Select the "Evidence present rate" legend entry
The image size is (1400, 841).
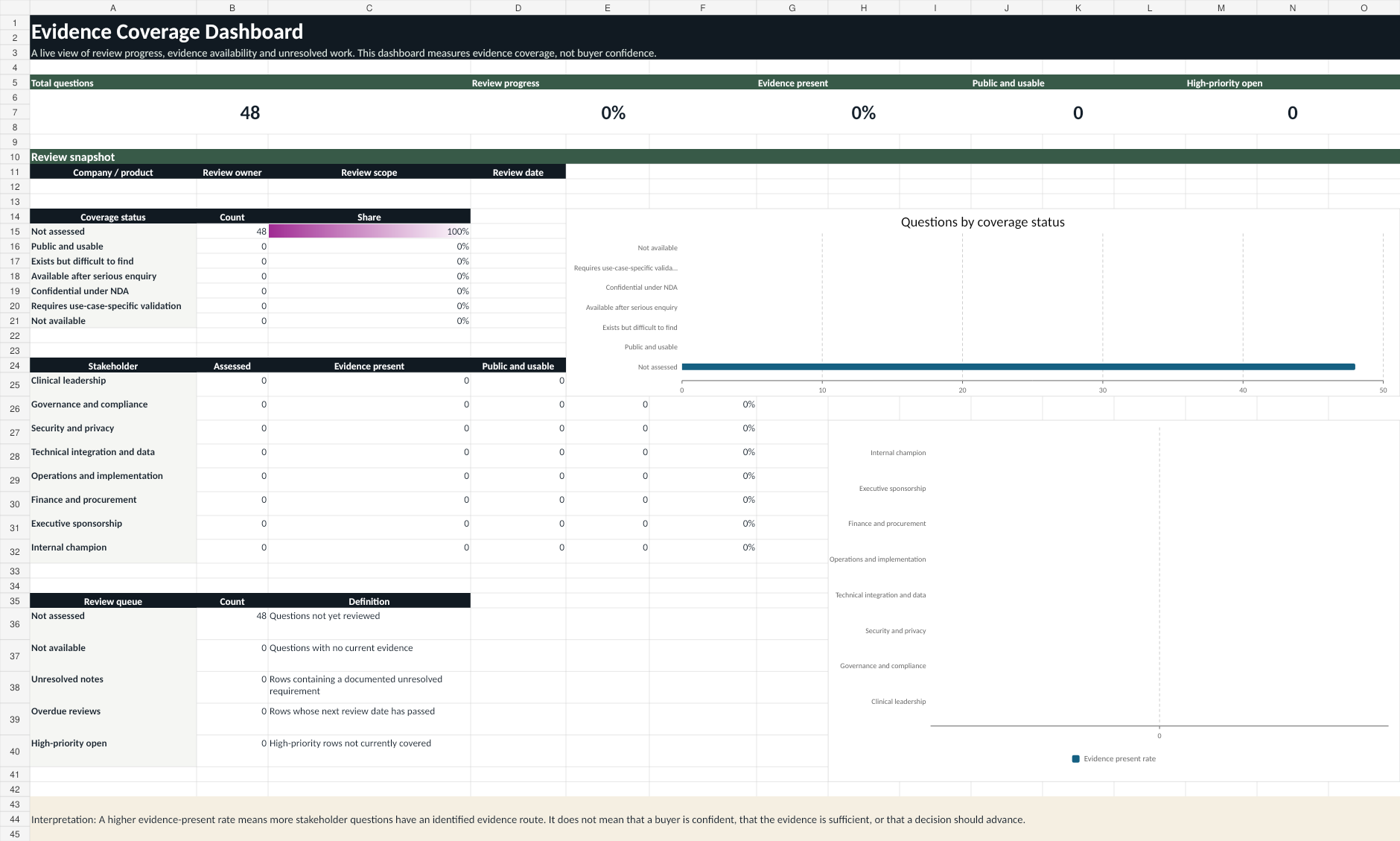tap(1114, 759)
